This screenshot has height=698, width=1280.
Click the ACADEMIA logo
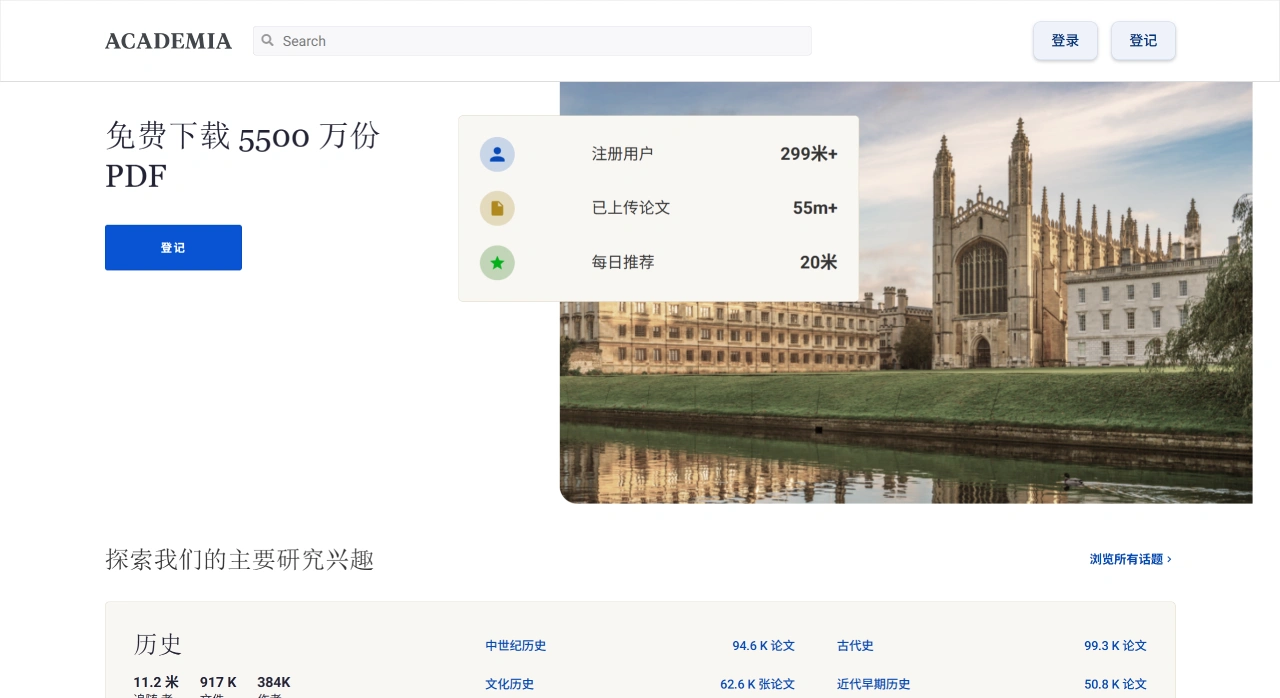[x=168, y=41]
